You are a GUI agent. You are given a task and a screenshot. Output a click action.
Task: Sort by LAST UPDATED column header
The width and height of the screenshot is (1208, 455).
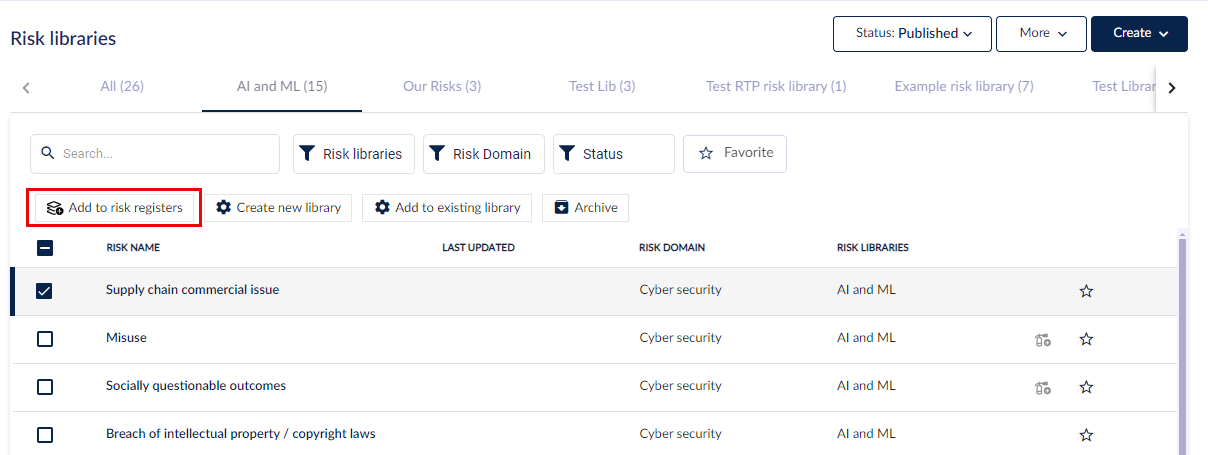pos(478,248)
